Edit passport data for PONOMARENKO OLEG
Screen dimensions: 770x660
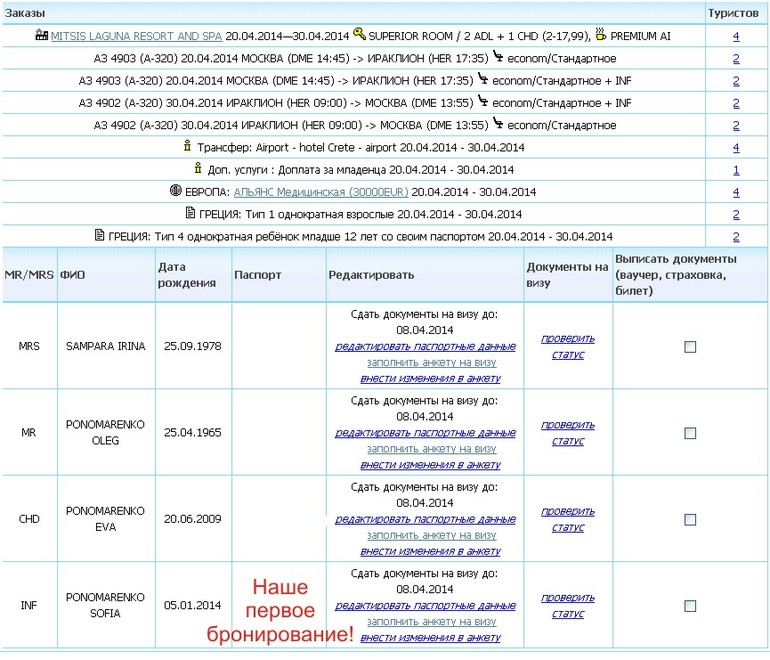425,433
